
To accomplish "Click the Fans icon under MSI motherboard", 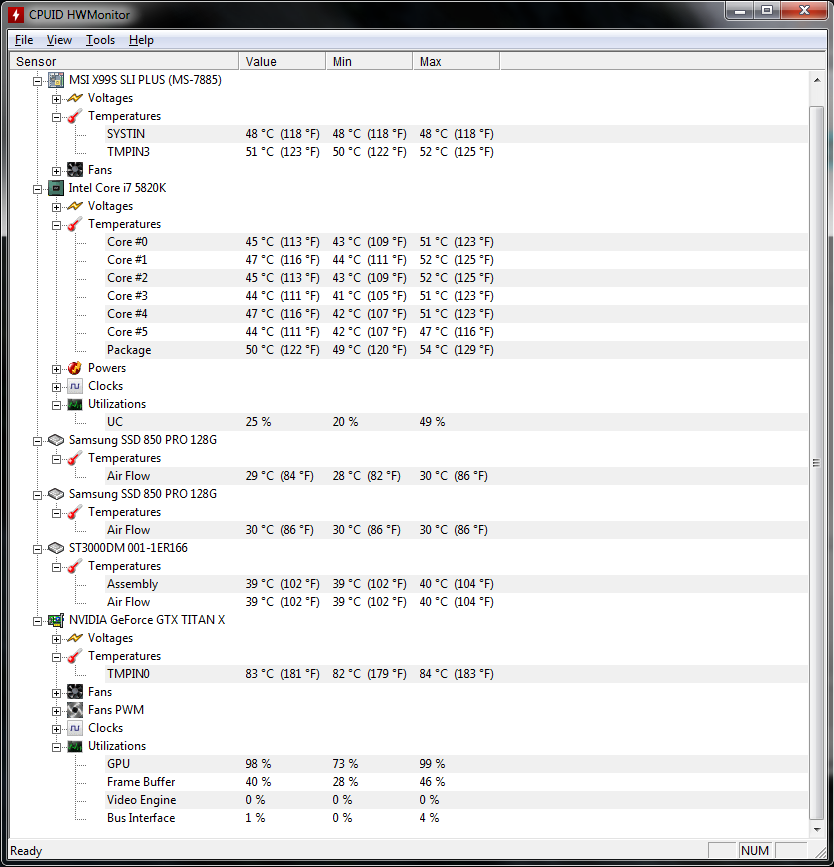I will (x=75, y=170).
